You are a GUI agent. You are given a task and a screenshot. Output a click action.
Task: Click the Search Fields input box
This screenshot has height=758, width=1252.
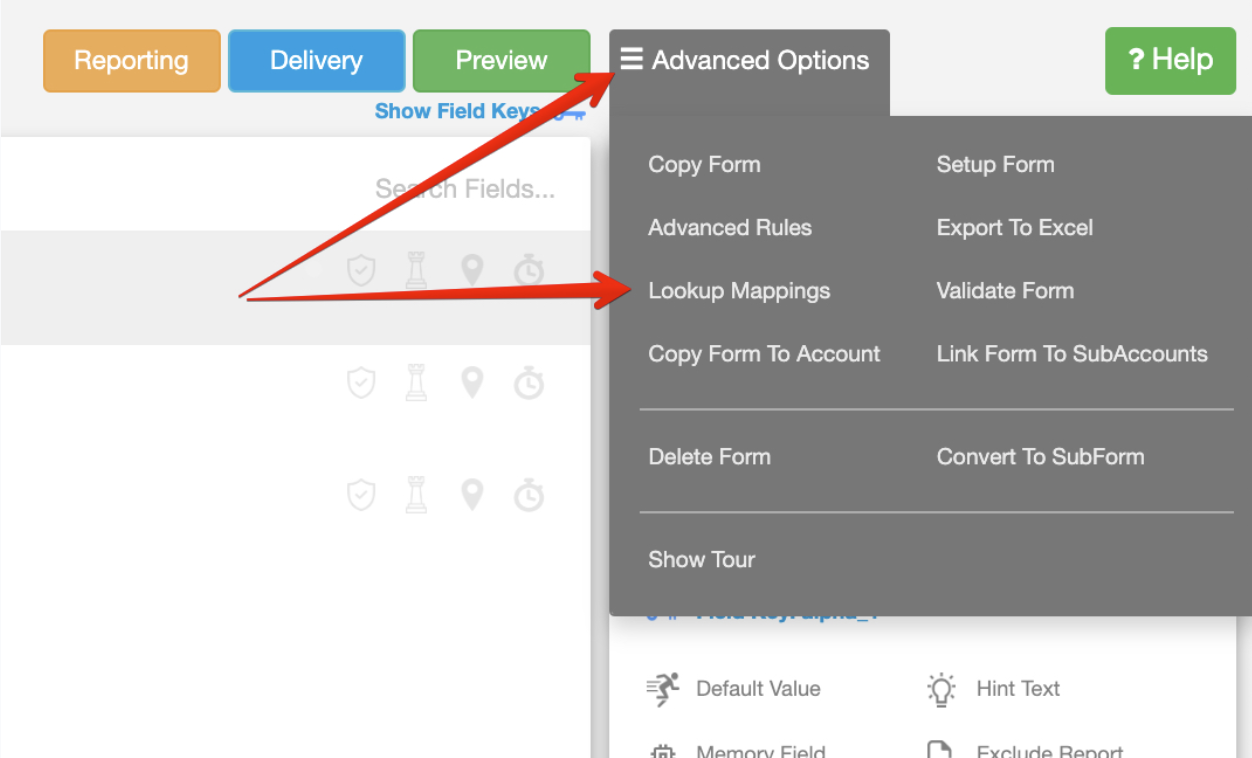(x=466, y=188)
